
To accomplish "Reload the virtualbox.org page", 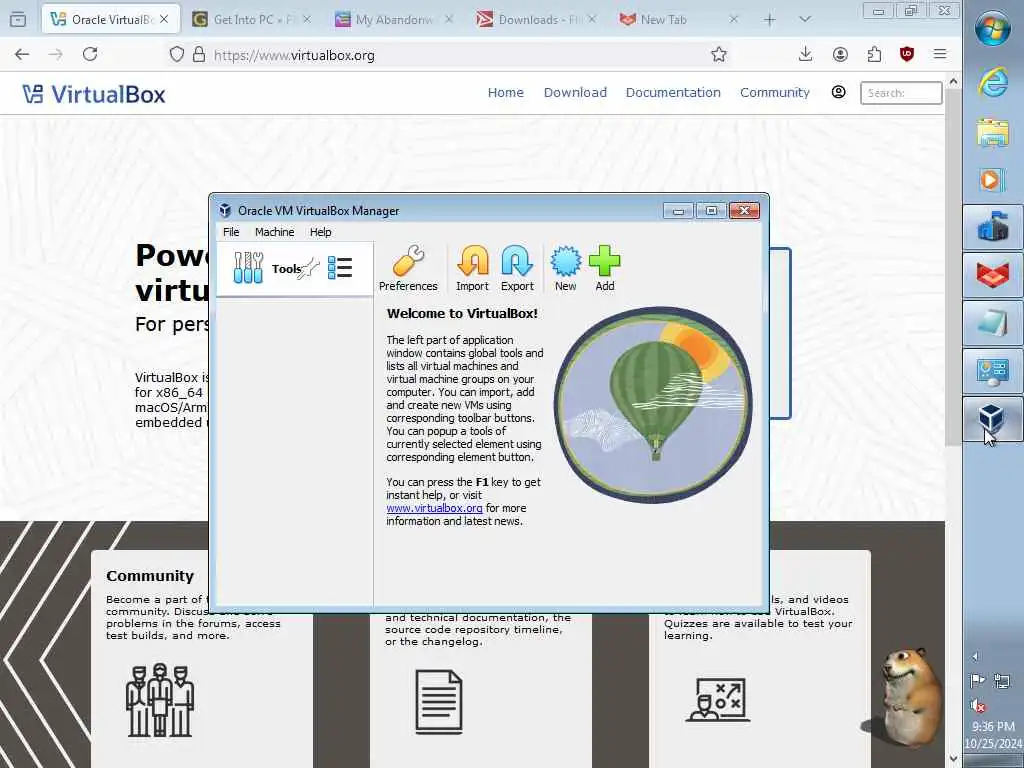I will (x=90, y=55).
